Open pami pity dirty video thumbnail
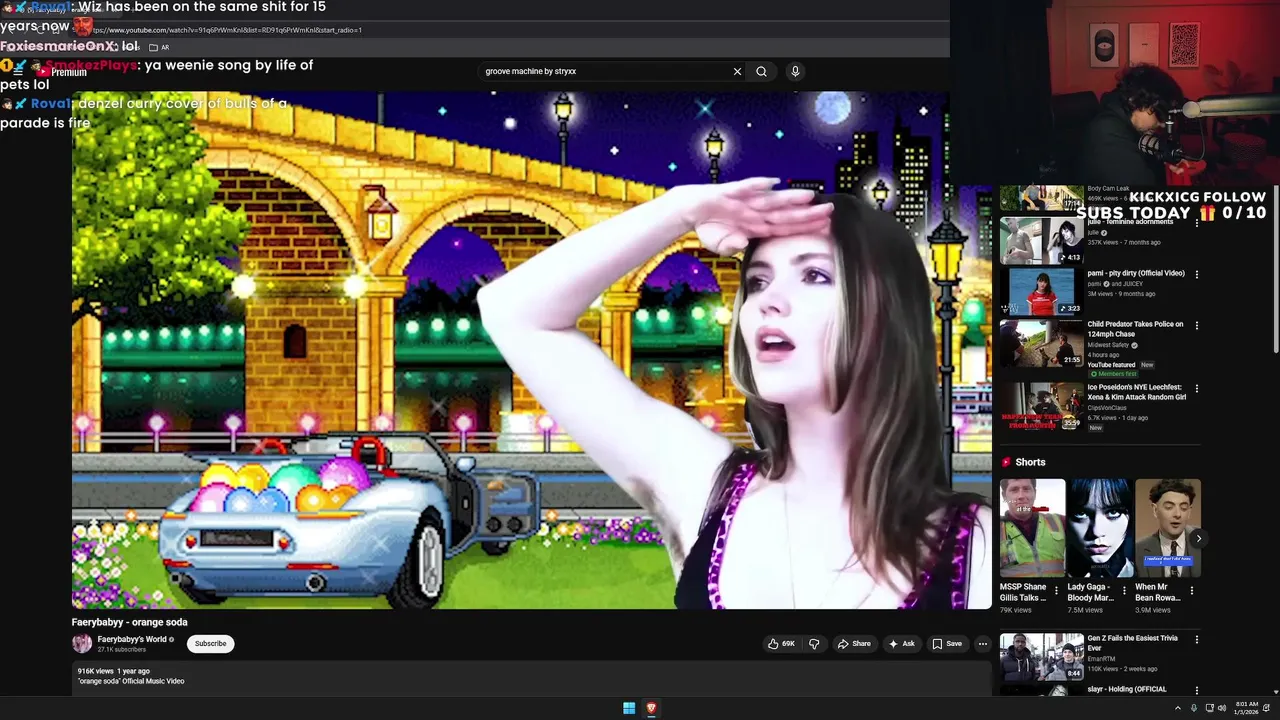Image resolution: width=1280 pixels, height=720 pixels. (x=1041, y=291)
